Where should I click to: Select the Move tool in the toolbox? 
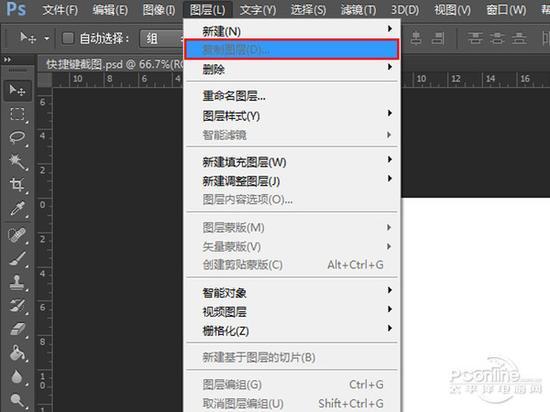[17, 90]
